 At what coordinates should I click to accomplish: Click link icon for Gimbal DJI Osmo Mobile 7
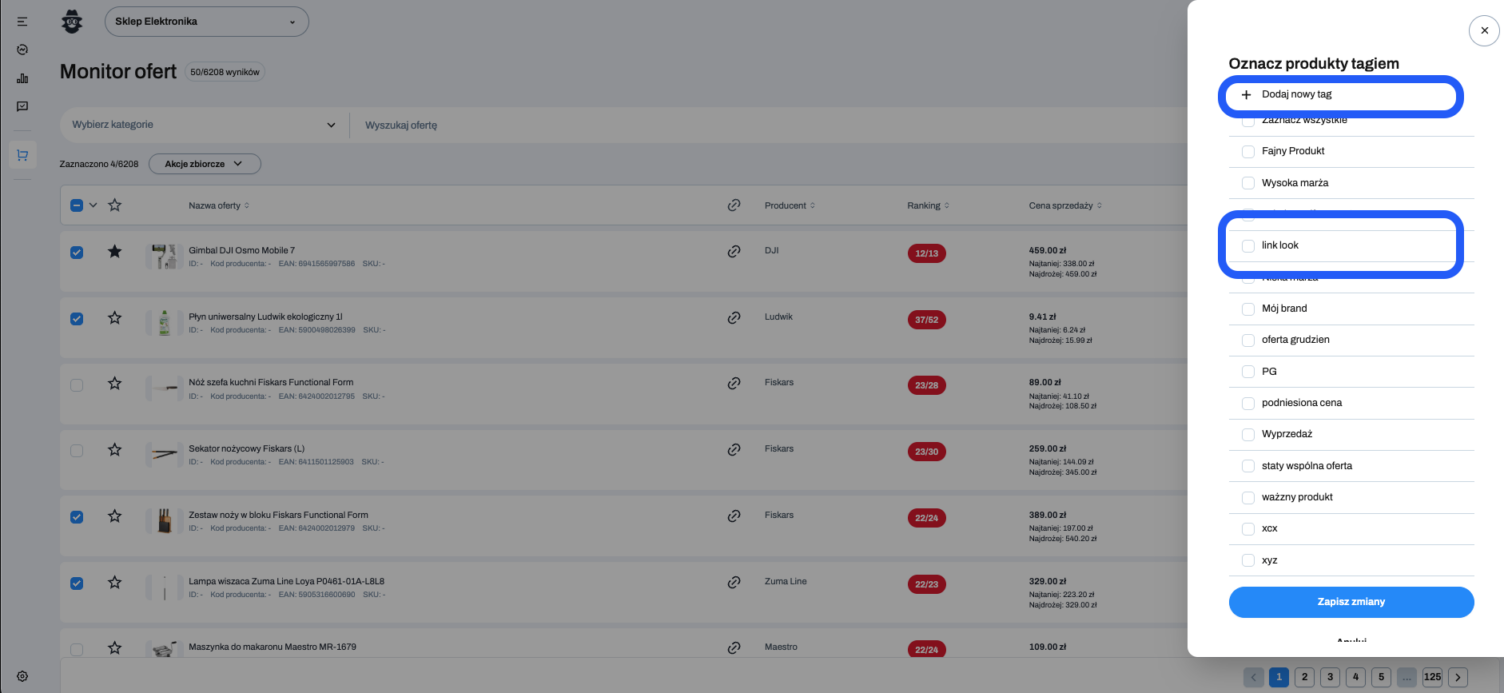pos(734,252)
